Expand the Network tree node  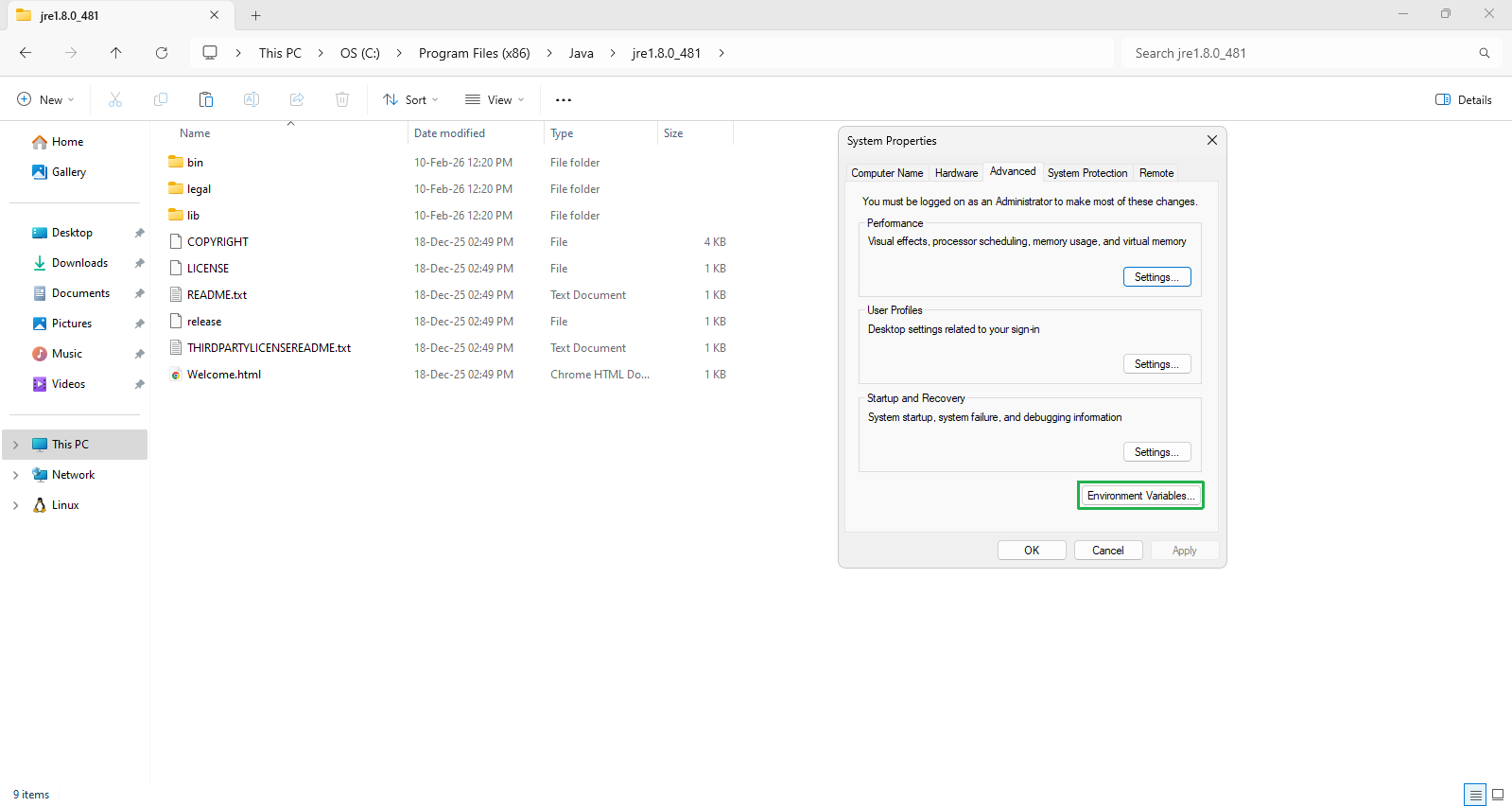click(x=15, y=475)
